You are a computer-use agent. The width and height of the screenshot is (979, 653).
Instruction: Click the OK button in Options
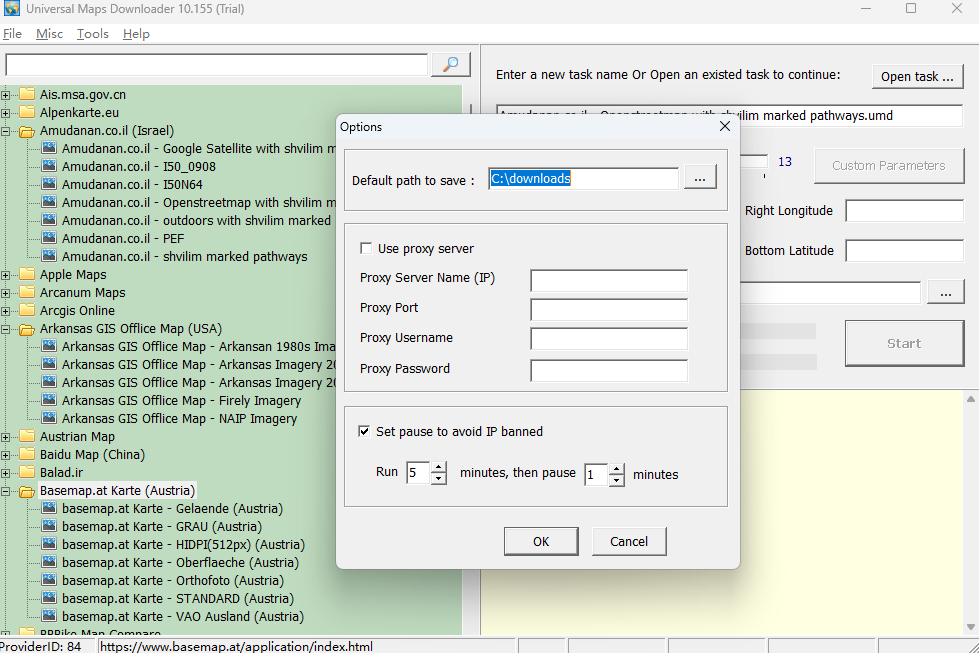click(540, 541)
